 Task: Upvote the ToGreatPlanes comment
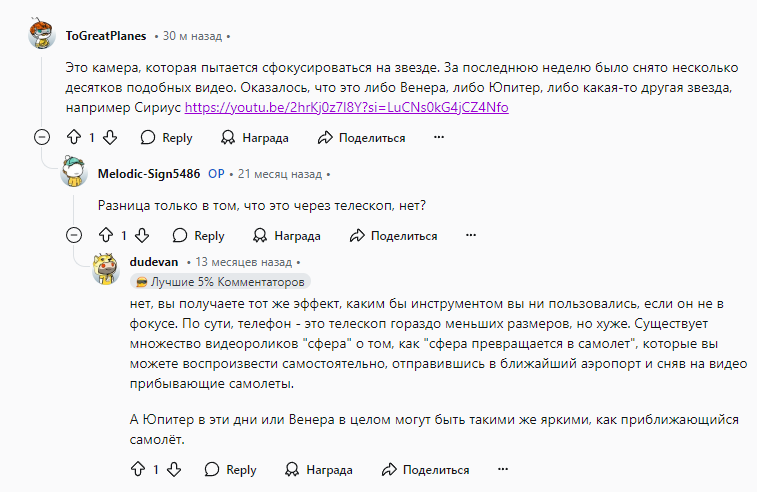(x=74, y=138)
